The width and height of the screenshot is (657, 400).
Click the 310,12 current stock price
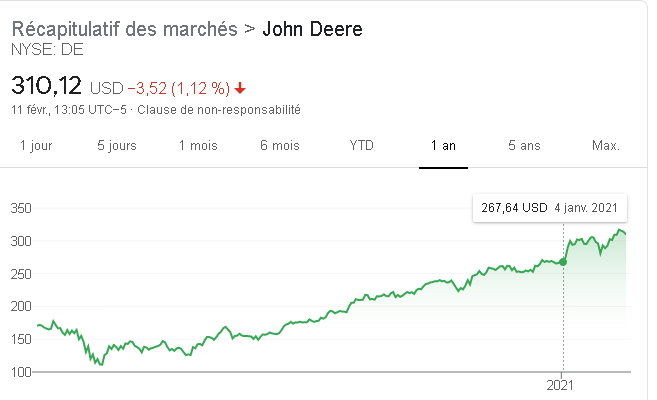pyautogui.click(x=46, y=85)
